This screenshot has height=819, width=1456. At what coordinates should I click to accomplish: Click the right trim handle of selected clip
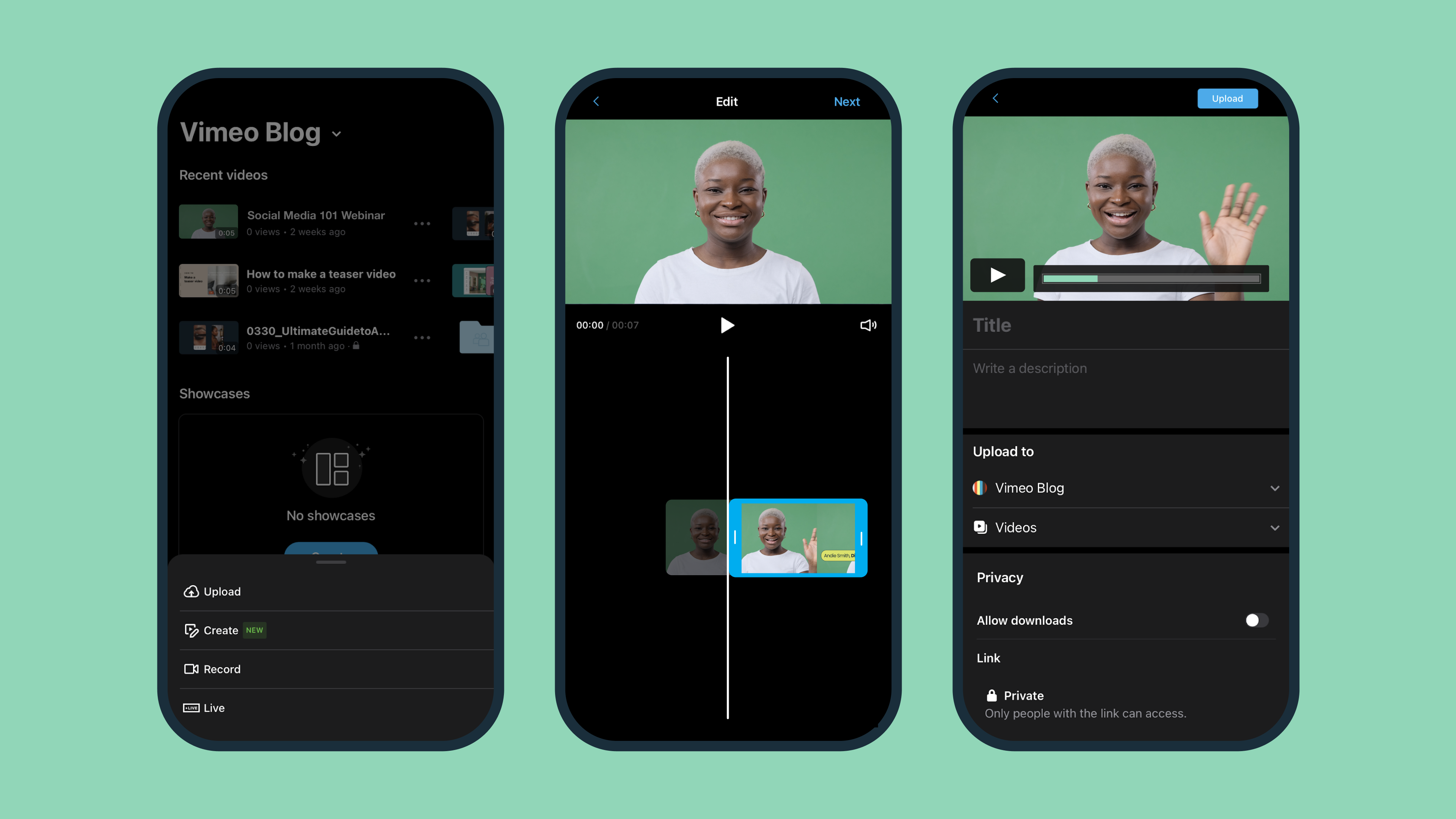(x=861, y=539)
